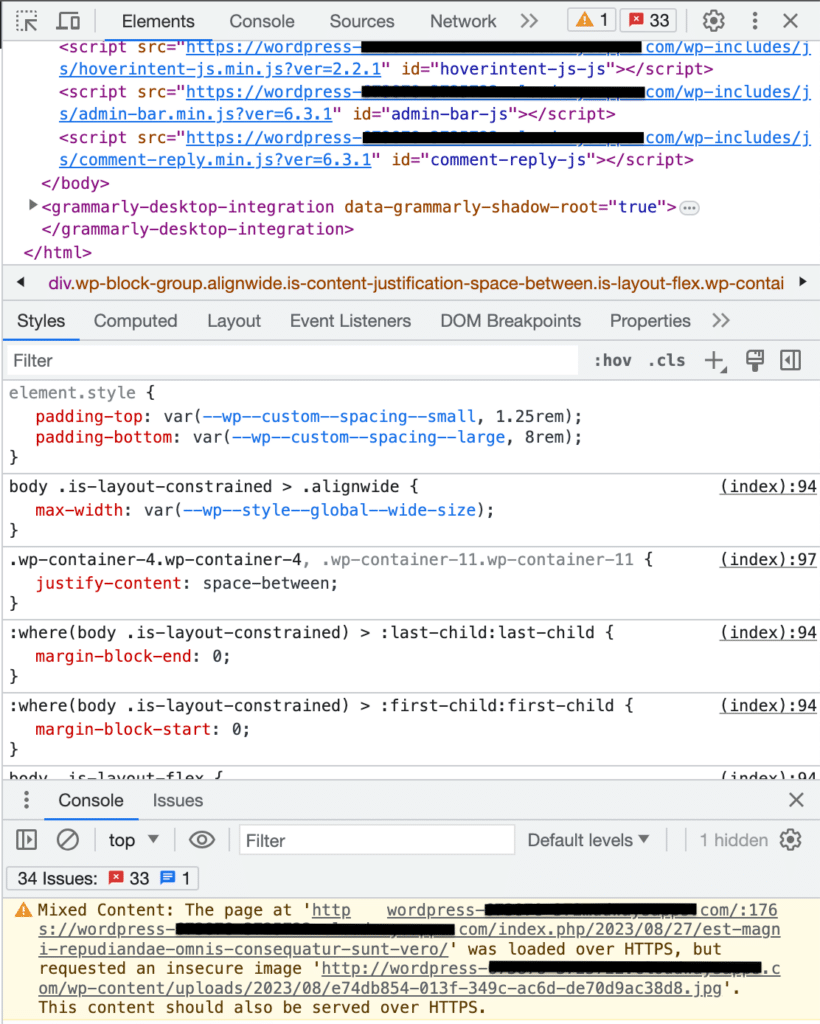Show the console sidebar panel
This screenshot has height=1024, width=820.
(27, 840)
